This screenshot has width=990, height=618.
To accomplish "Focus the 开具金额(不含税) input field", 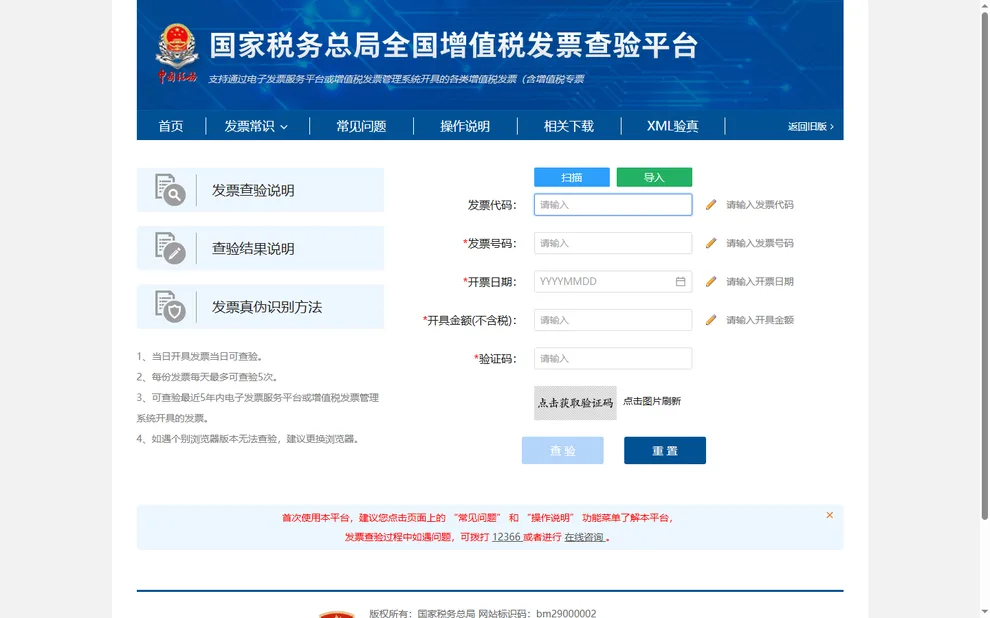I will coord(613,320).
